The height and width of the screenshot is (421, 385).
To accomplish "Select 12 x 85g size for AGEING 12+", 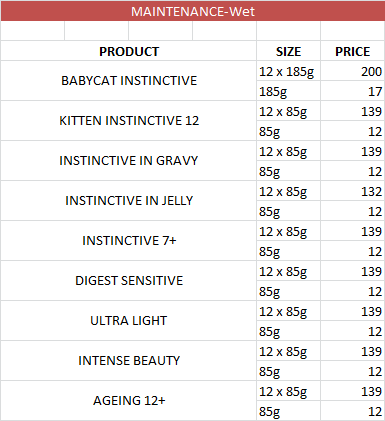I will click(288, 391).
